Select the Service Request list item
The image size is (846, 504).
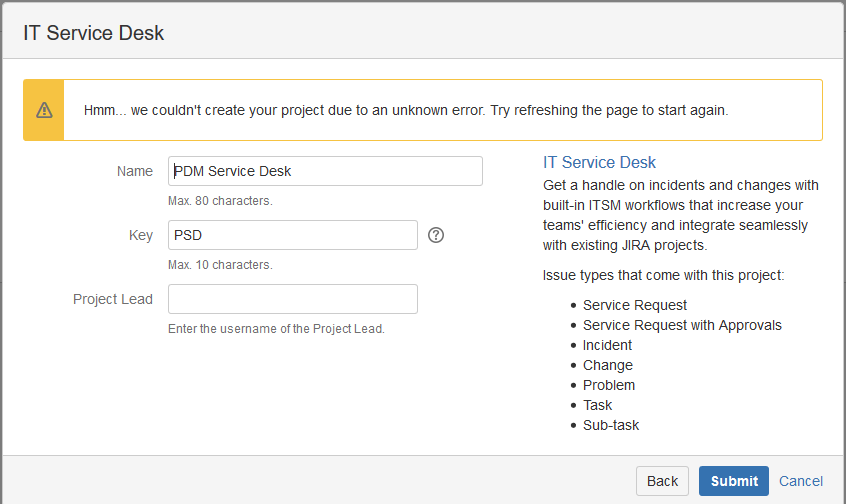pos(635,305)
